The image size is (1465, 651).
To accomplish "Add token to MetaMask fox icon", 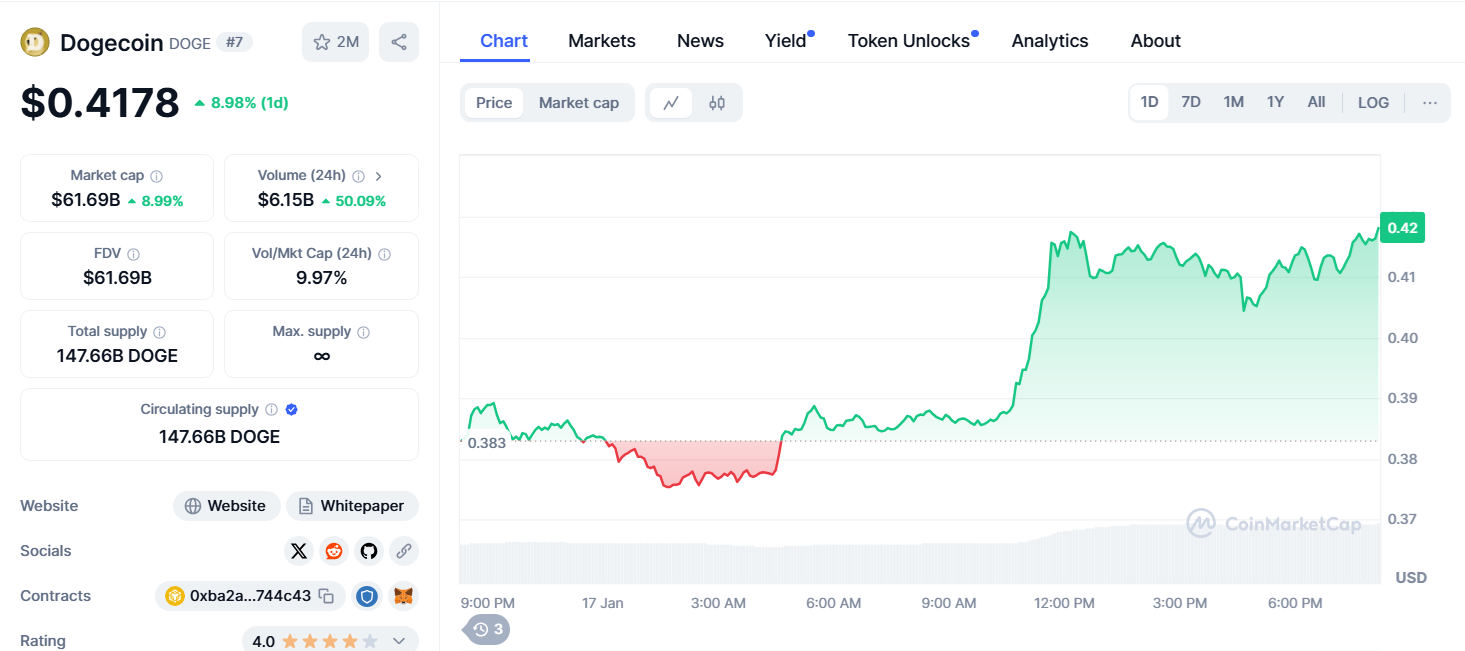I will click(404, 596).
